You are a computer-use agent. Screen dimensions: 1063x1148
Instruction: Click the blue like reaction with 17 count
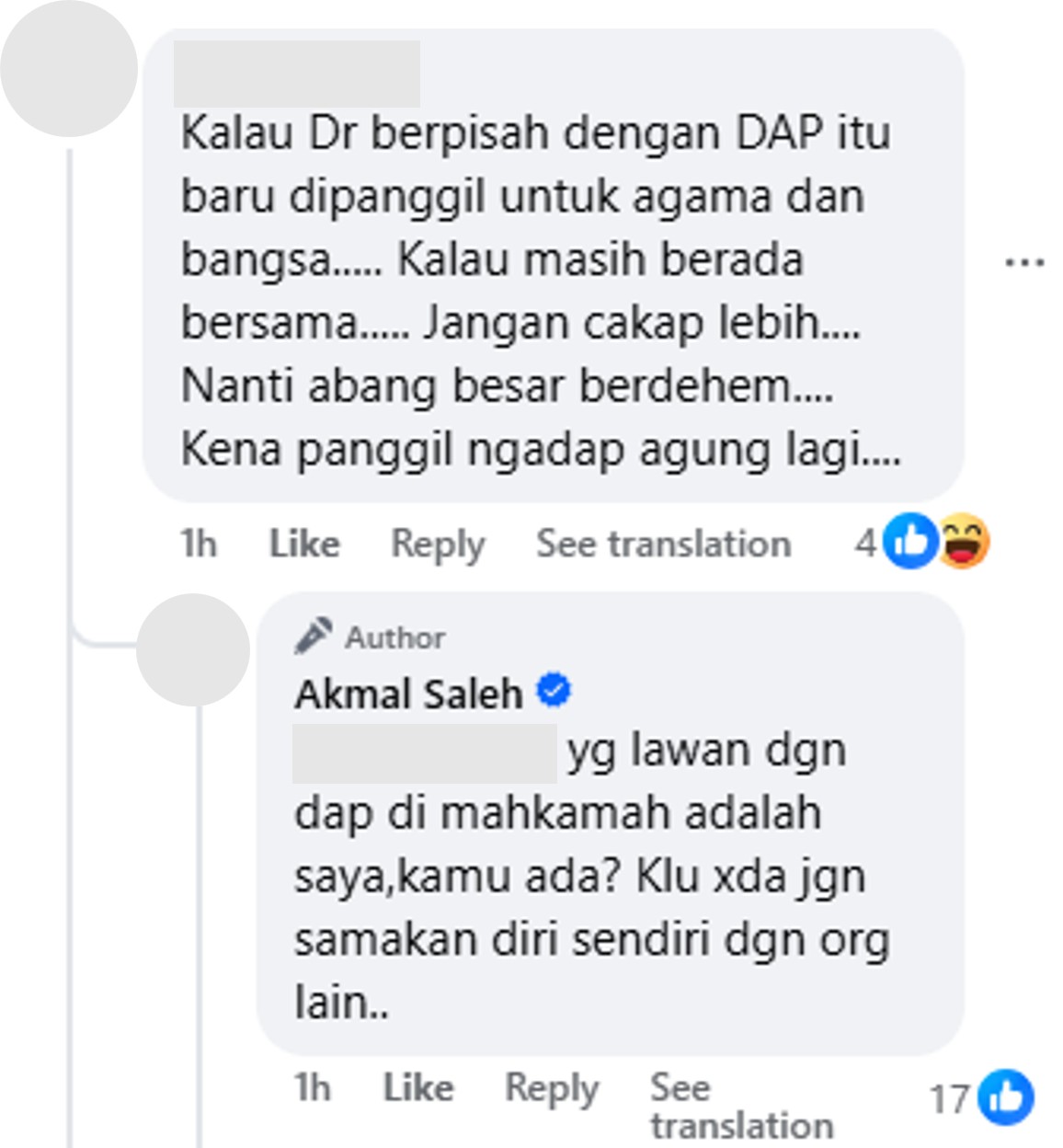(x=1005, y=1096)
